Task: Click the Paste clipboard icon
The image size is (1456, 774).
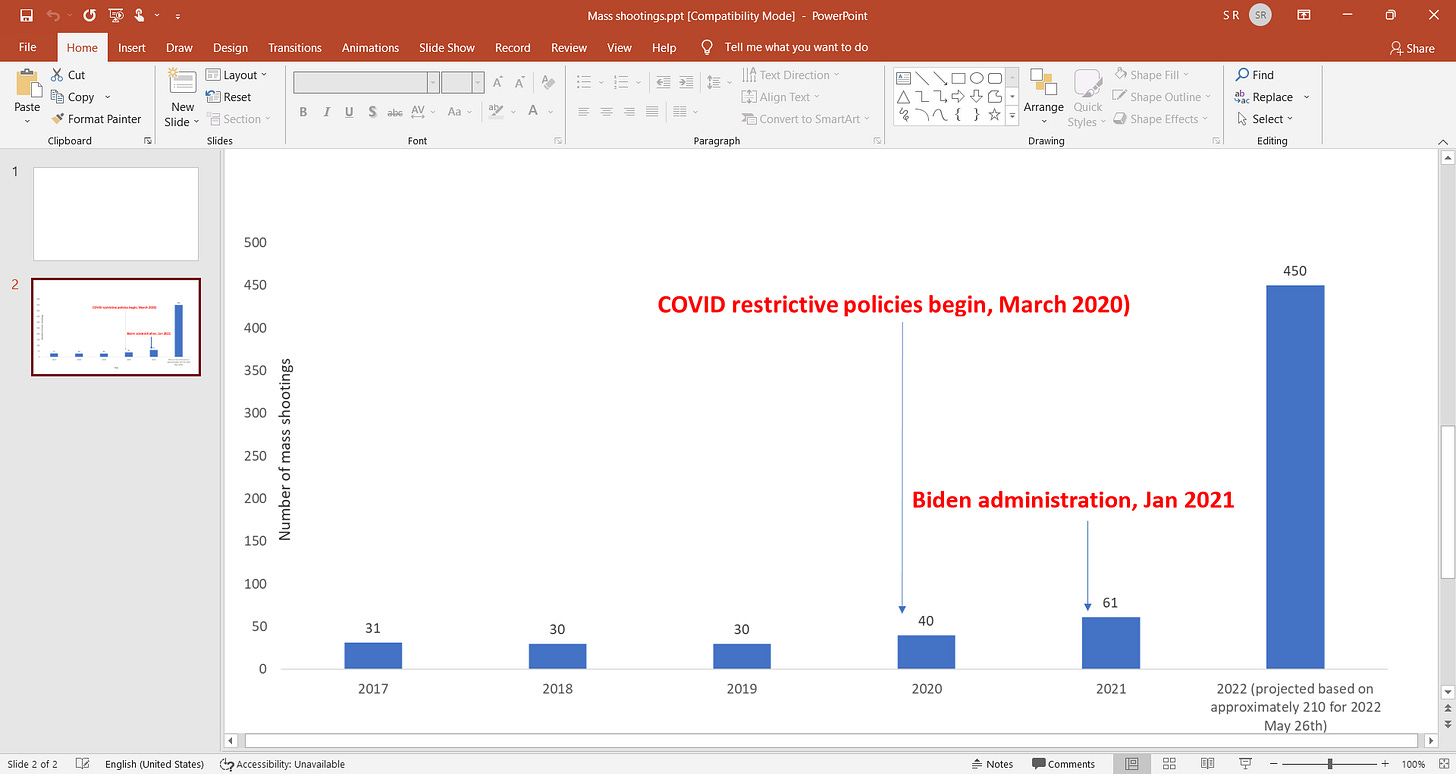Action: tap(27, 83)
